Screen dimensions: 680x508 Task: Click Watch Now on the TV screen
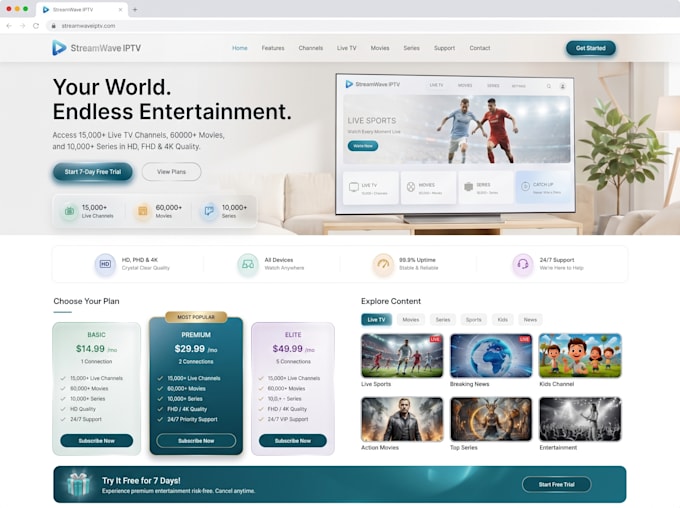tap(363, 146)
